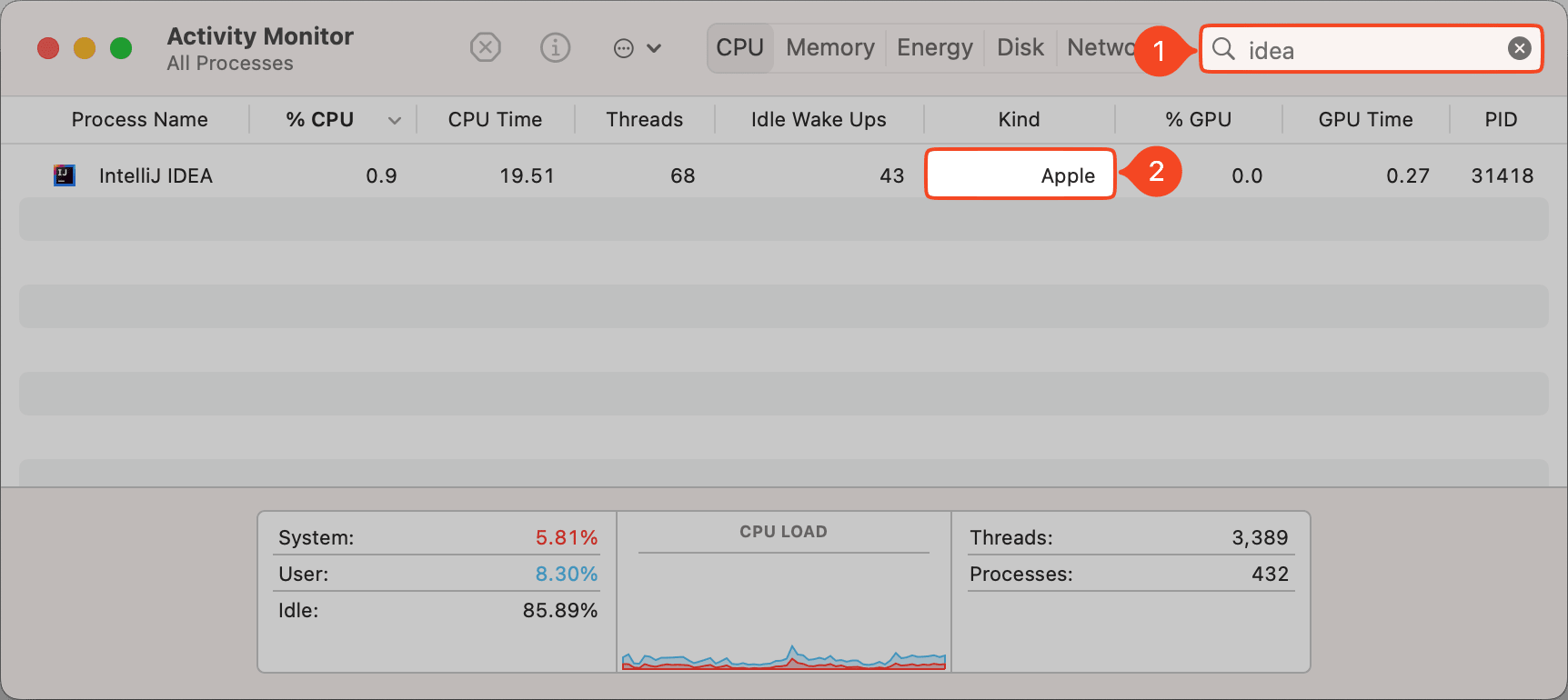
Task: Click the magnifying glass in the search field
Action: pyautogui.click(x=1222, y=50)
